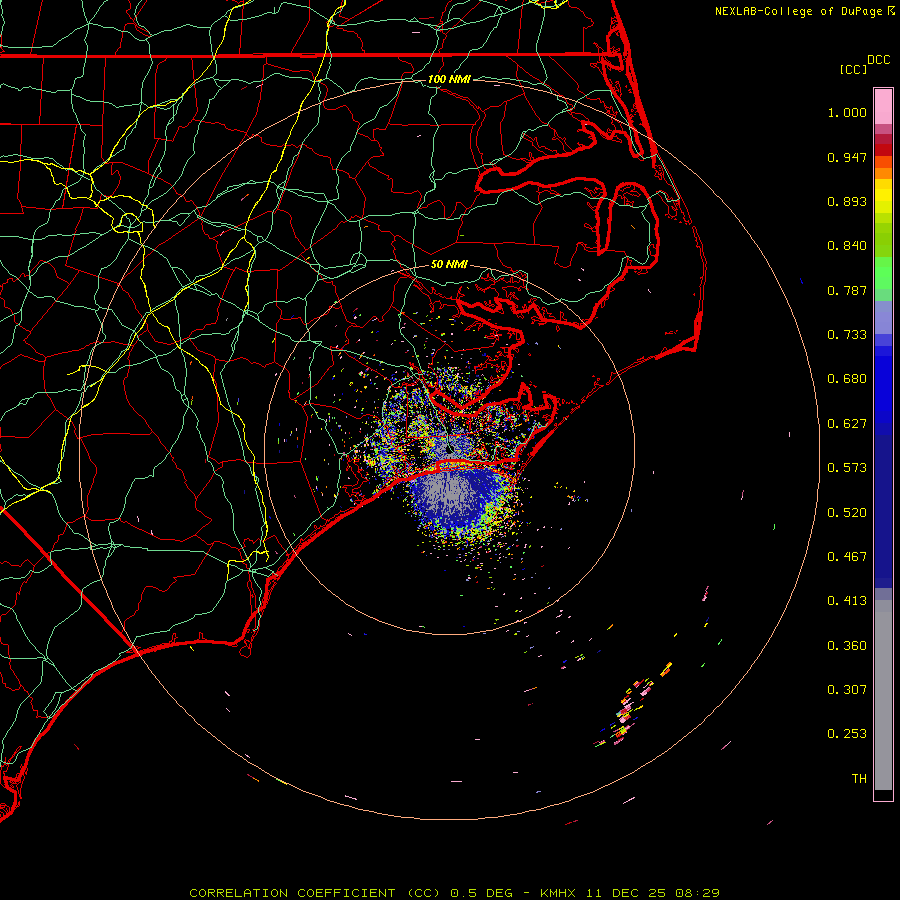
Task: Click the 0.360 scale value
Action: 847,646
